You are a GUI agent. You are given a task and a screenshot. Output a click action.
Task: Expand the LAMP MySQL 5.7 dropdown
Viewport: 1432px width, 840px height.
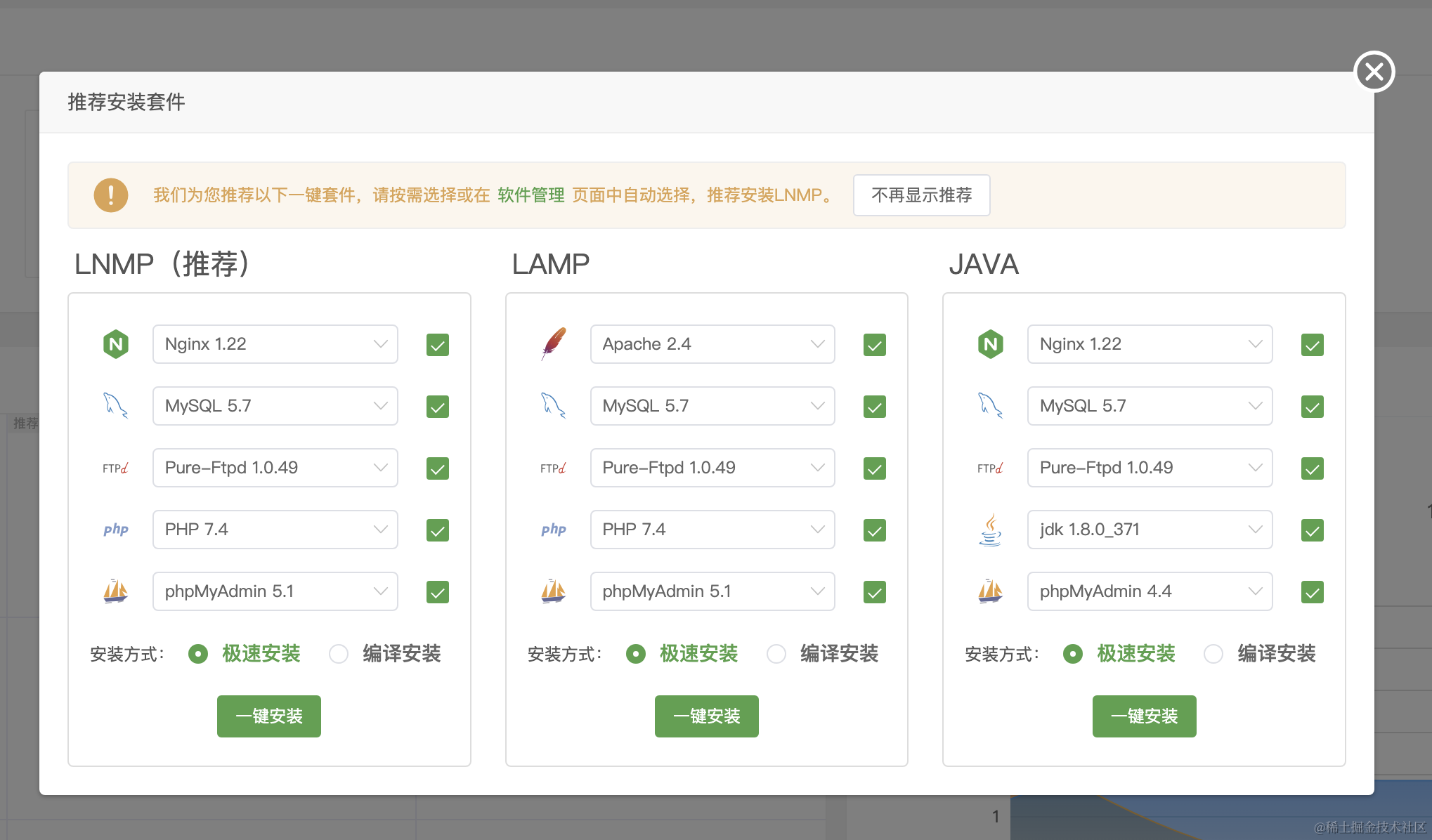[712, 406]
